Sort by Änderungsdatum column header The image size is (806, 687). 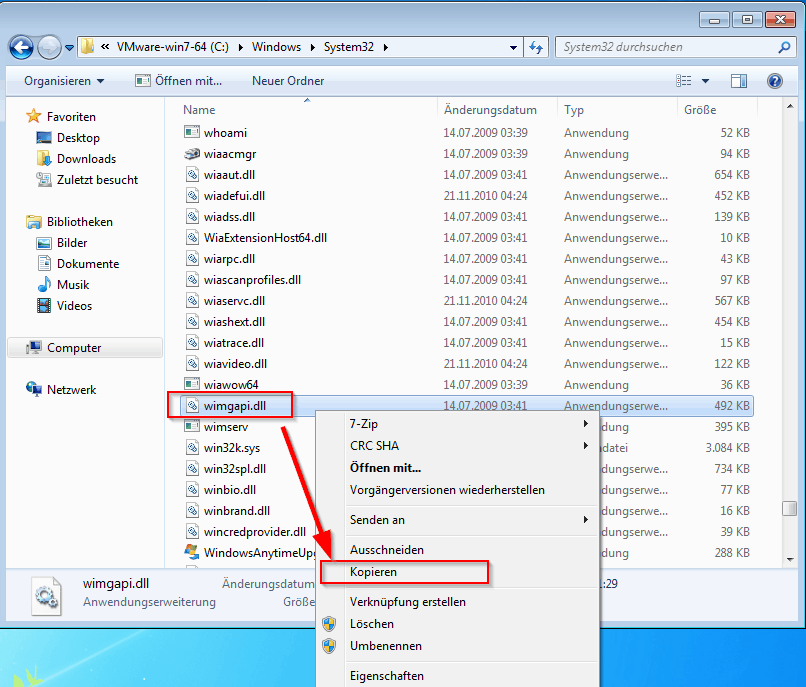point(490,110)
